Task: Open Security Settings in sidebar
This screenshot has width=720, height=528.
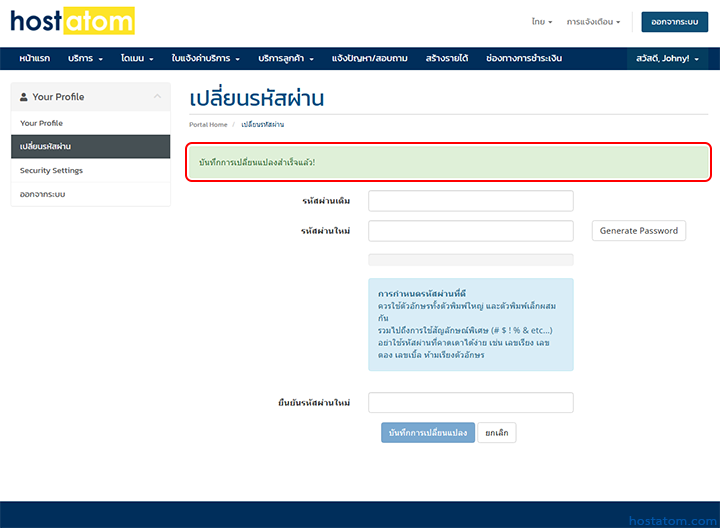Action: point(52,171)
